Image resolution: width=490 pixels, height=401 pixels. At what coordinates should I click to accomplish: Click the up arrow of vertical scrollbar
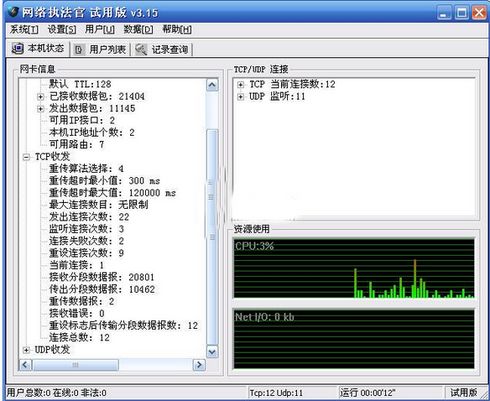click(212, 85)
